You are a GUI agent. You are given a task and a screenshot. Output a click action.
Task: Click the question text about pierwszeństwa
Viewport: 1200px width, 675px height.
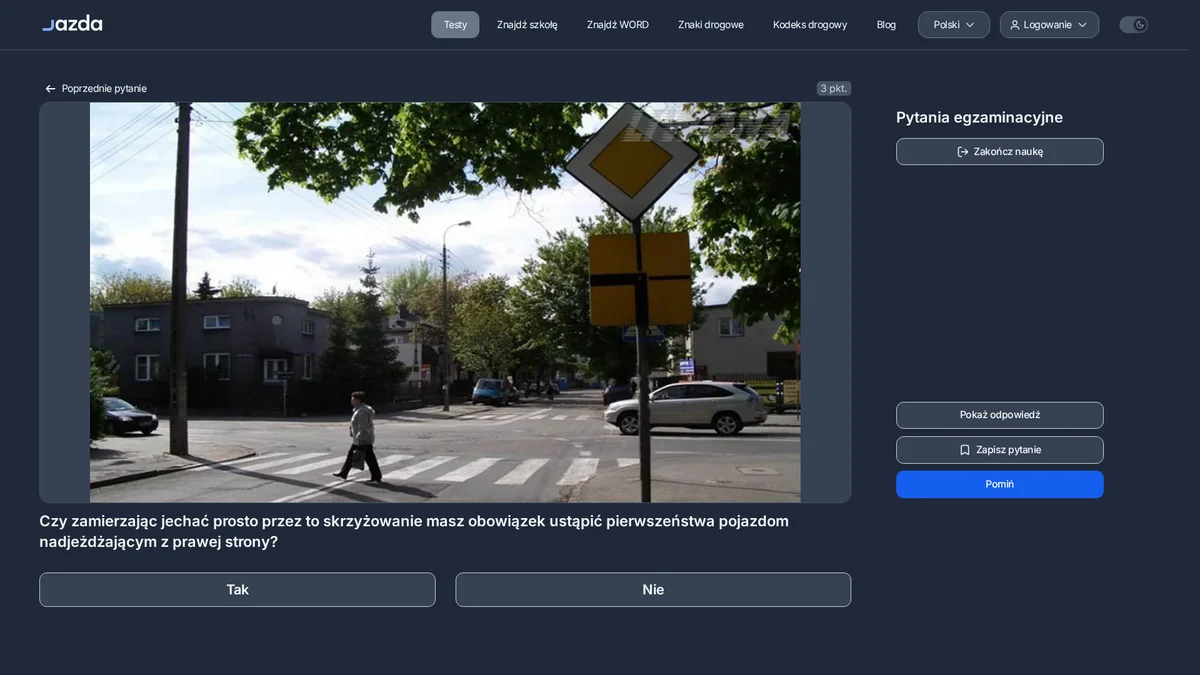pyautogui.click(x=414, y=532)
